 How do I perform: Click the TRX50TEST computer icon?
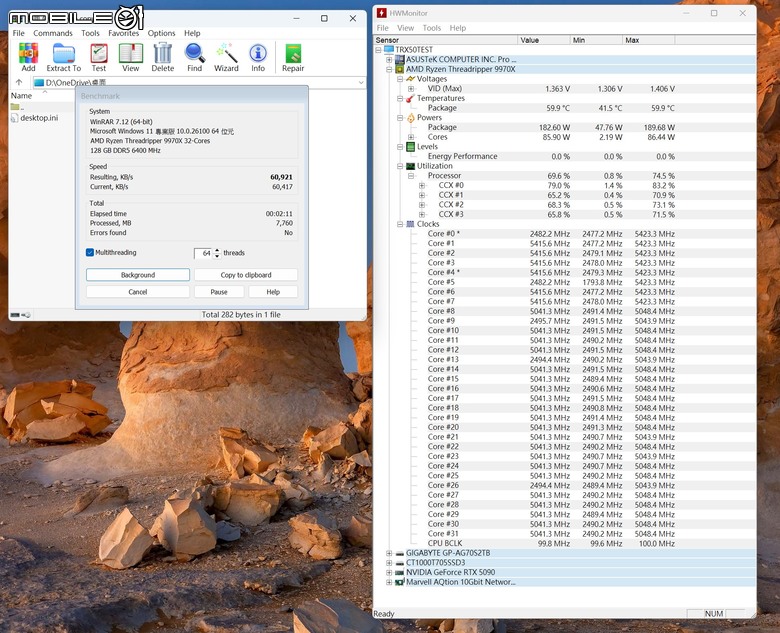pyautogui.click(x=389, y=49)
